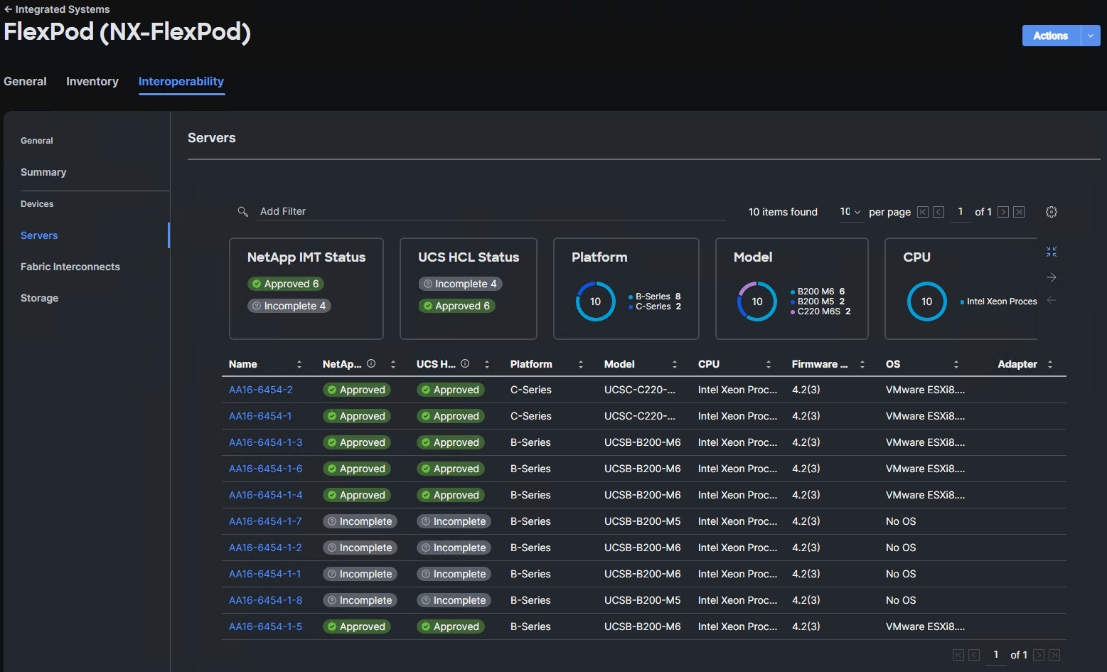This screenshot has width=1107, height=672.
Task: Go to the last page using top pagination
Action: tap(1019, 212)
